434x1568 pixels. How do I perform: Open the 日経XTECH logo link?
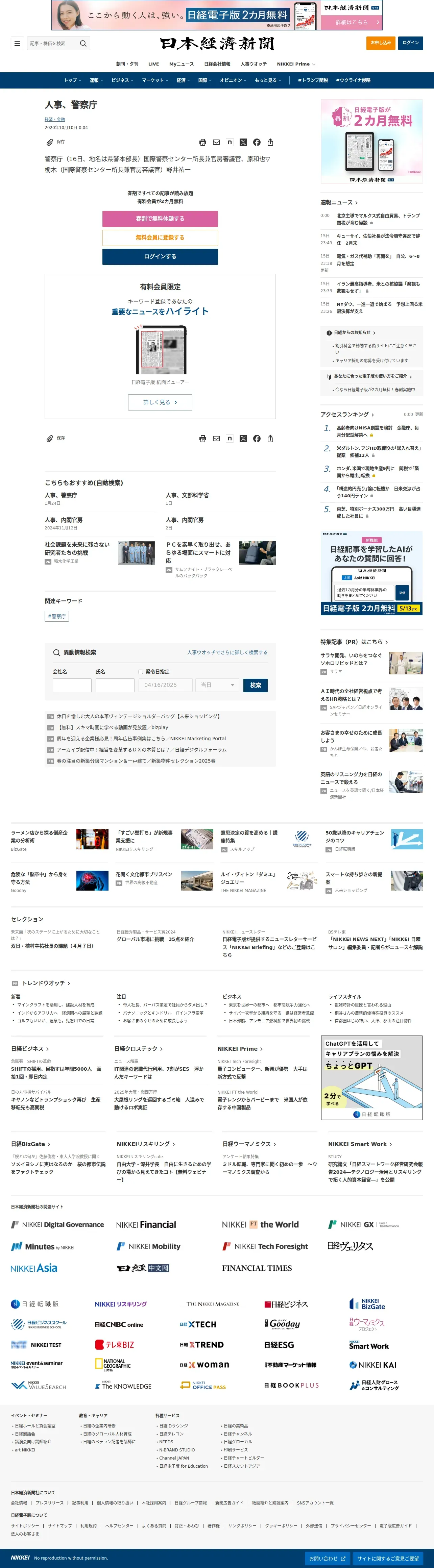coord(198,1324)
